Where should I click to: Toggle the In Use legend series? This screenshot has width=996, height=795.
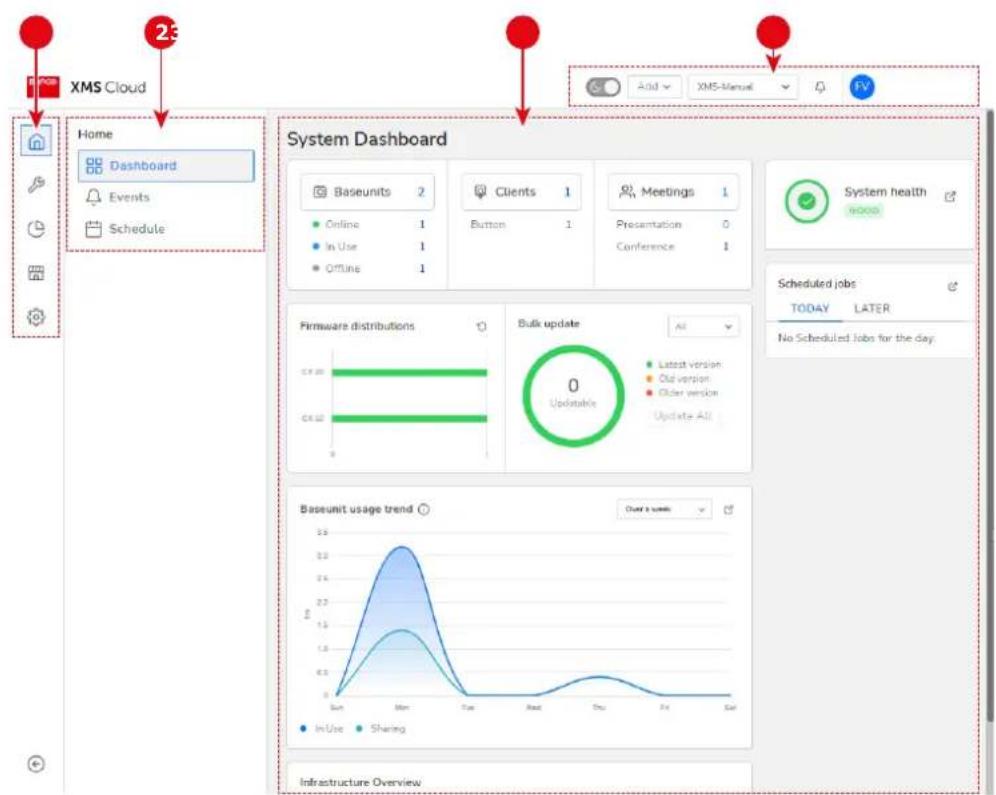point(321,728)
